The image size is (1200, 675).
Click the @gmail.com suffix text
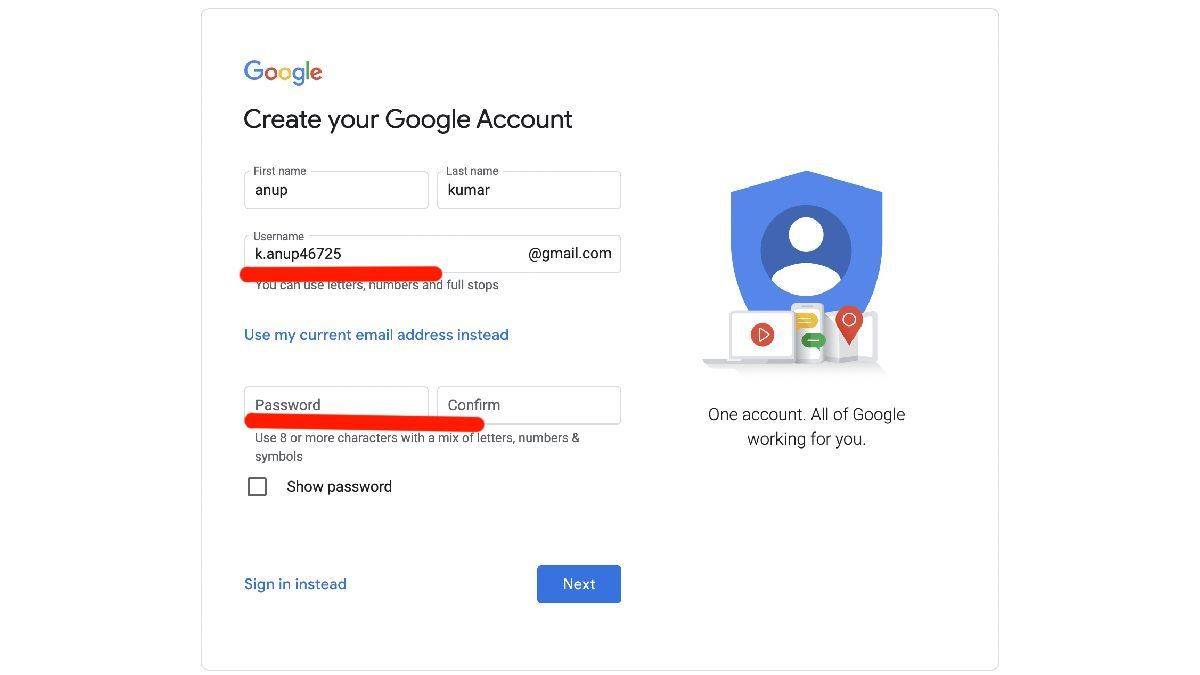click(x=570, y=253)
